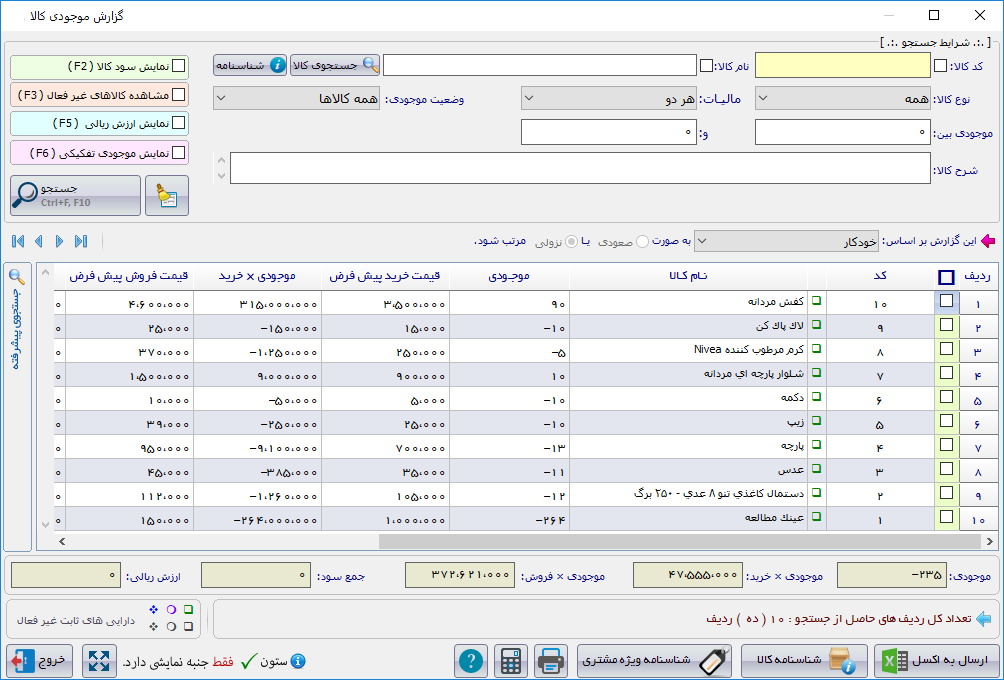Click green square icon of دکمه row
The height and width of the screenshot is (680, 1004).
click(x=816, y=396)
